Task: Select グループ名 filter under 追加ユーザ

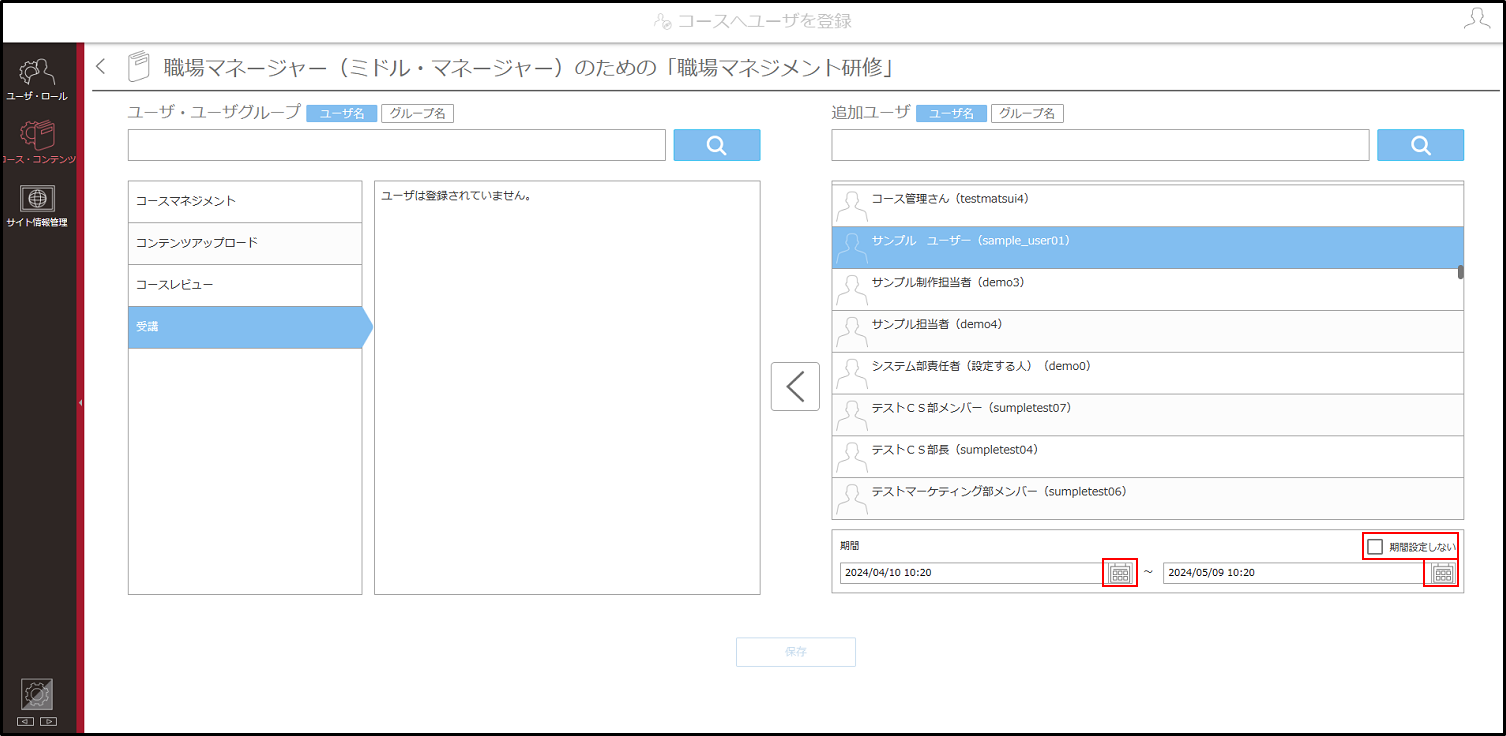Action: click(1027, 114)
